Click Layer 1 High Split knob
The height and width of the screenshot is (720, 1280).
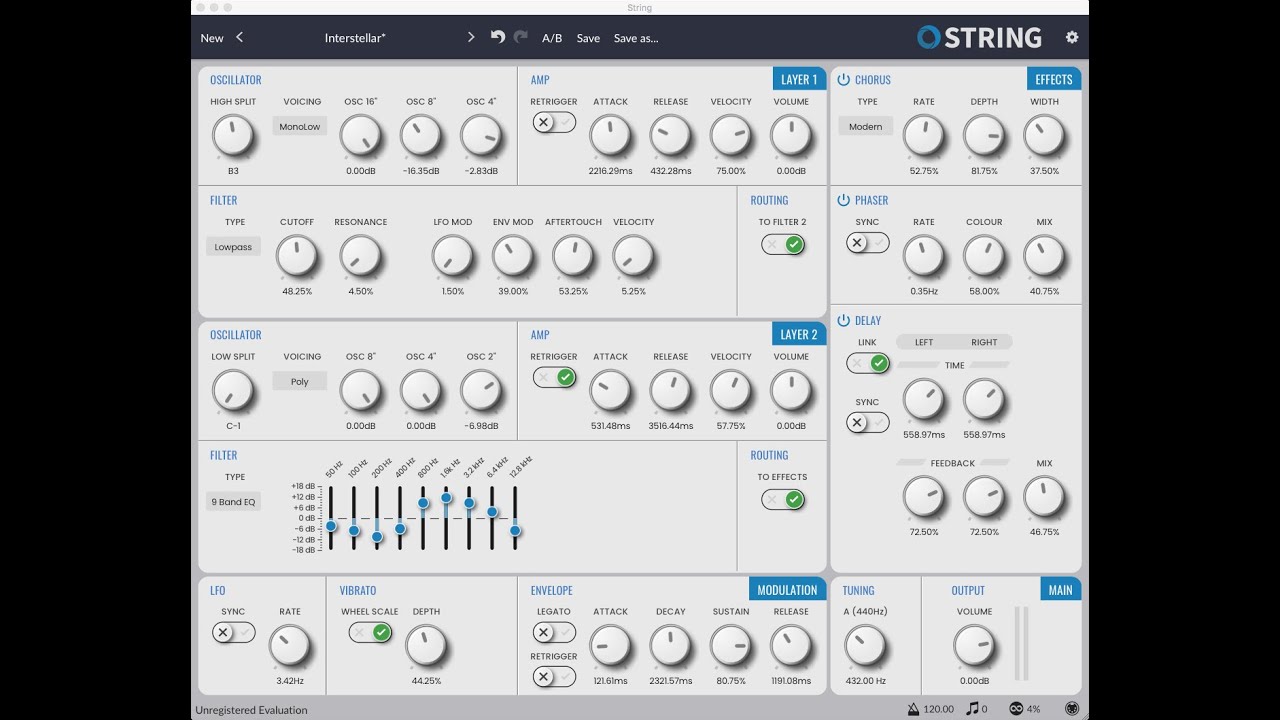233,135
